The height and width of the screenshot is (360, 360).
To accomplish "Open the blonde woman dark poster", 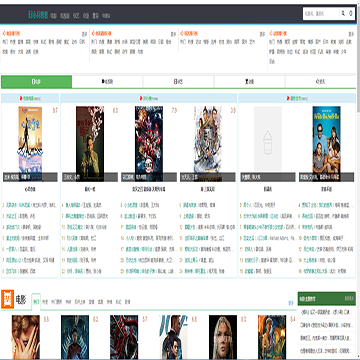I will pos(223,337).
